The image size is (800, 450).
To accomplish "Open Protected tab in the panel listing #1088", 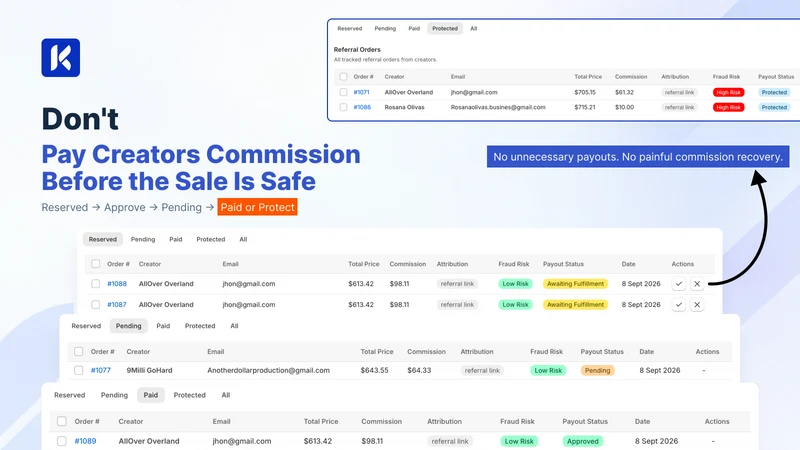I will point(211,239).
